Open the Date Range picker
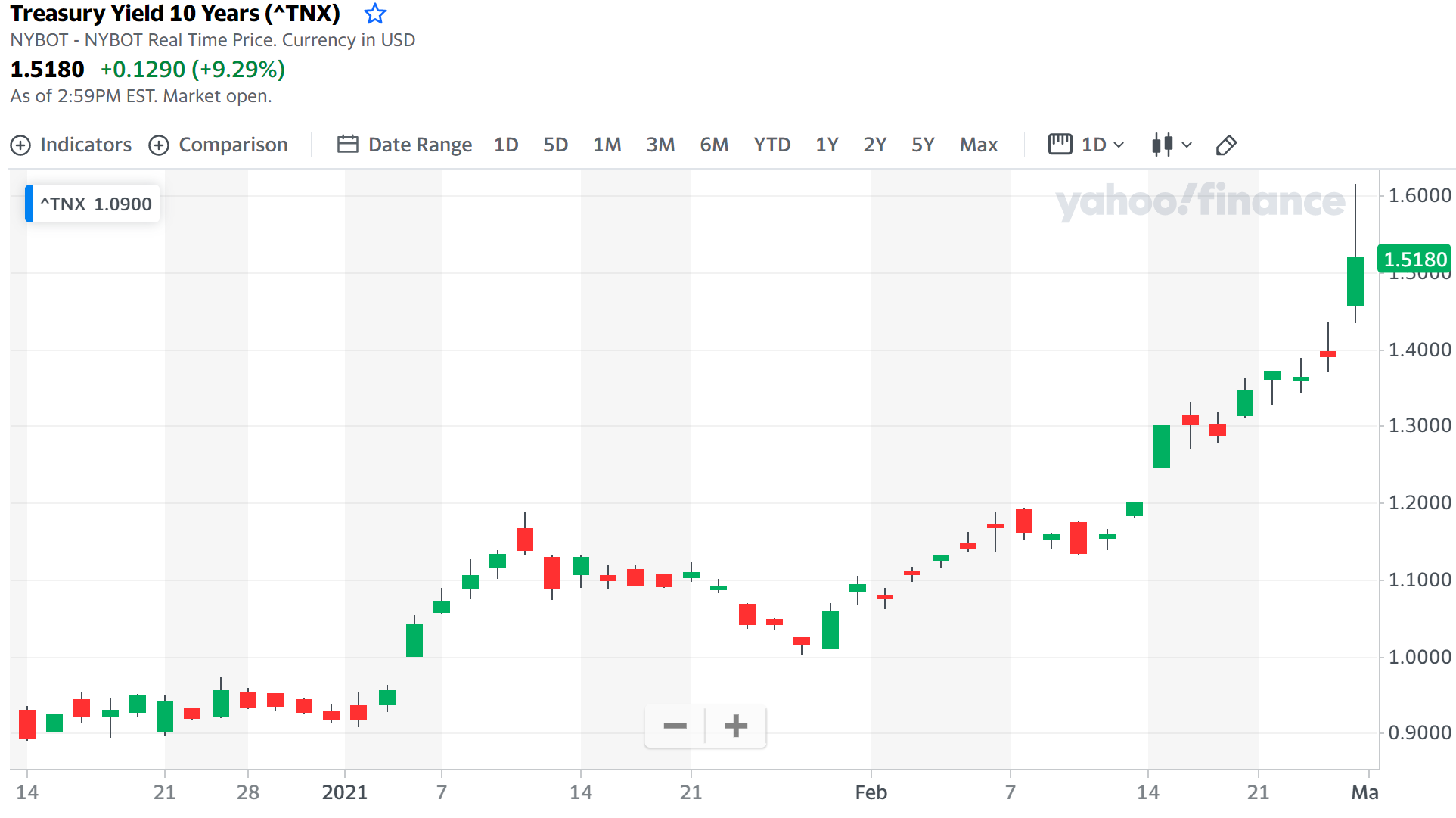 click(420, 145)
